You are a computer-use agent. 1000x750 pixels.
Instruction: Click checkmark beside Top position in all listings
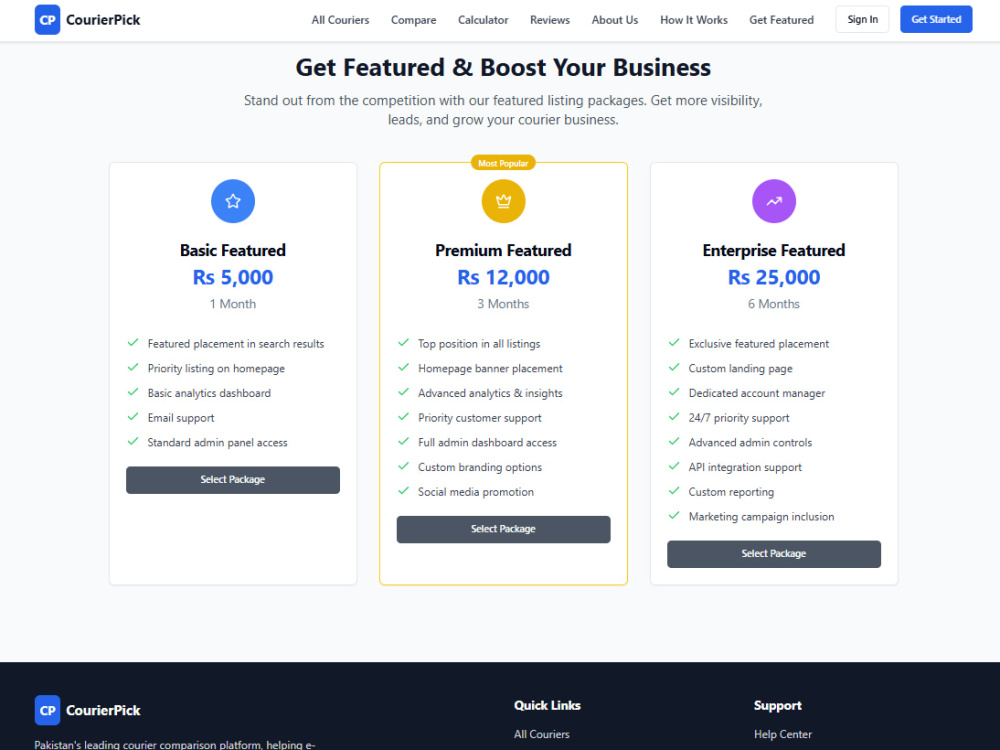(403, 343)
